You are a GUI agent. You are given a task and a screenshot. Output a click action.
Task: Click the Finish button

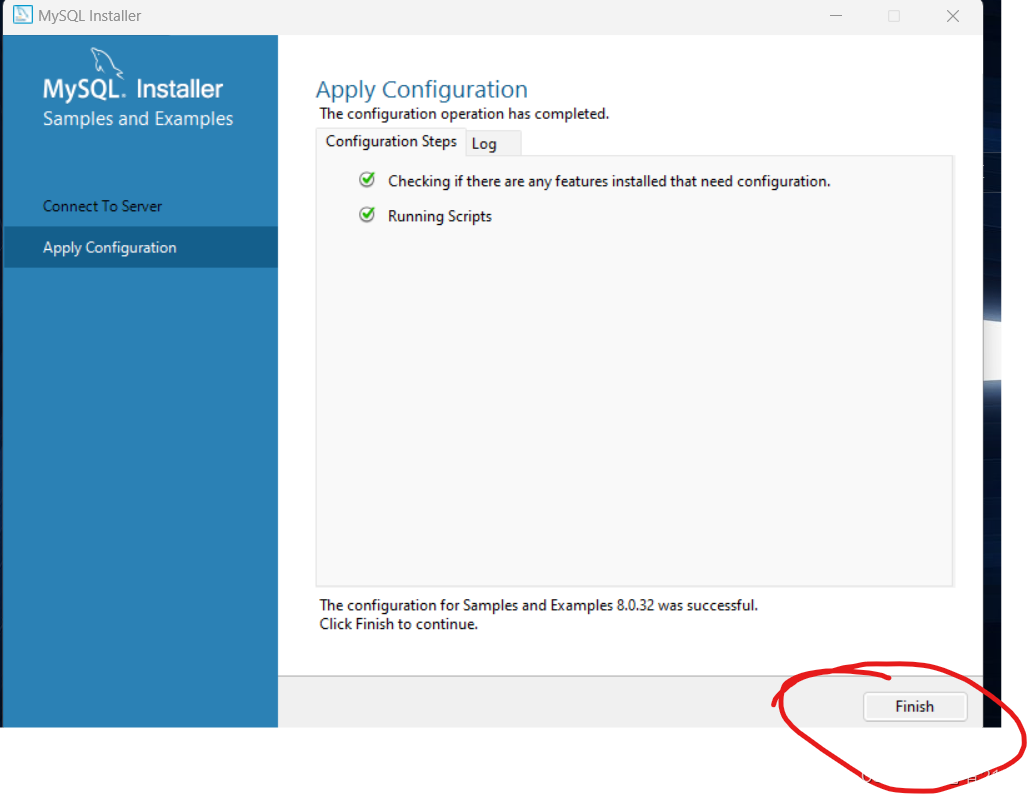(915, 707)
